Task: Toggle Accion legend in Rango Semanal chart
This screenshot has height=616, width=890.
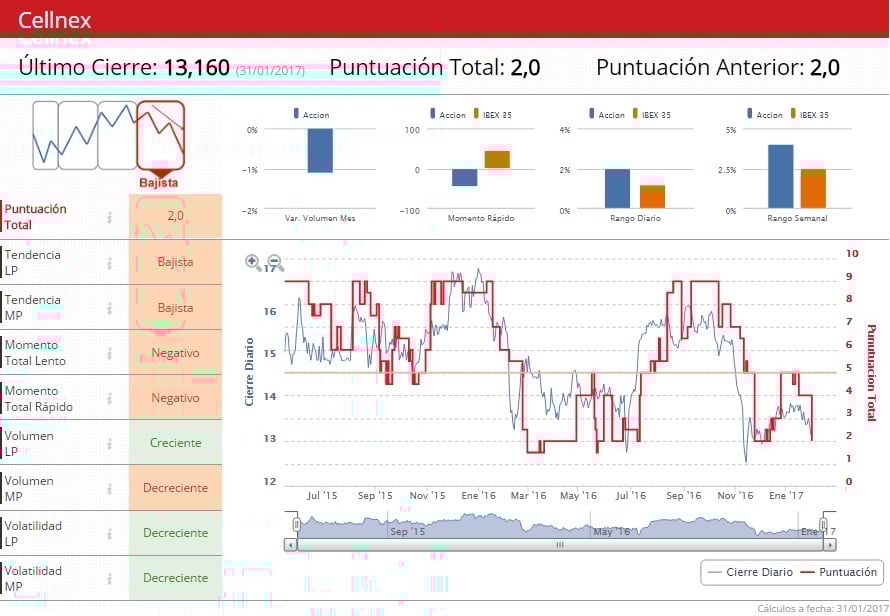Action: (765, 114)
